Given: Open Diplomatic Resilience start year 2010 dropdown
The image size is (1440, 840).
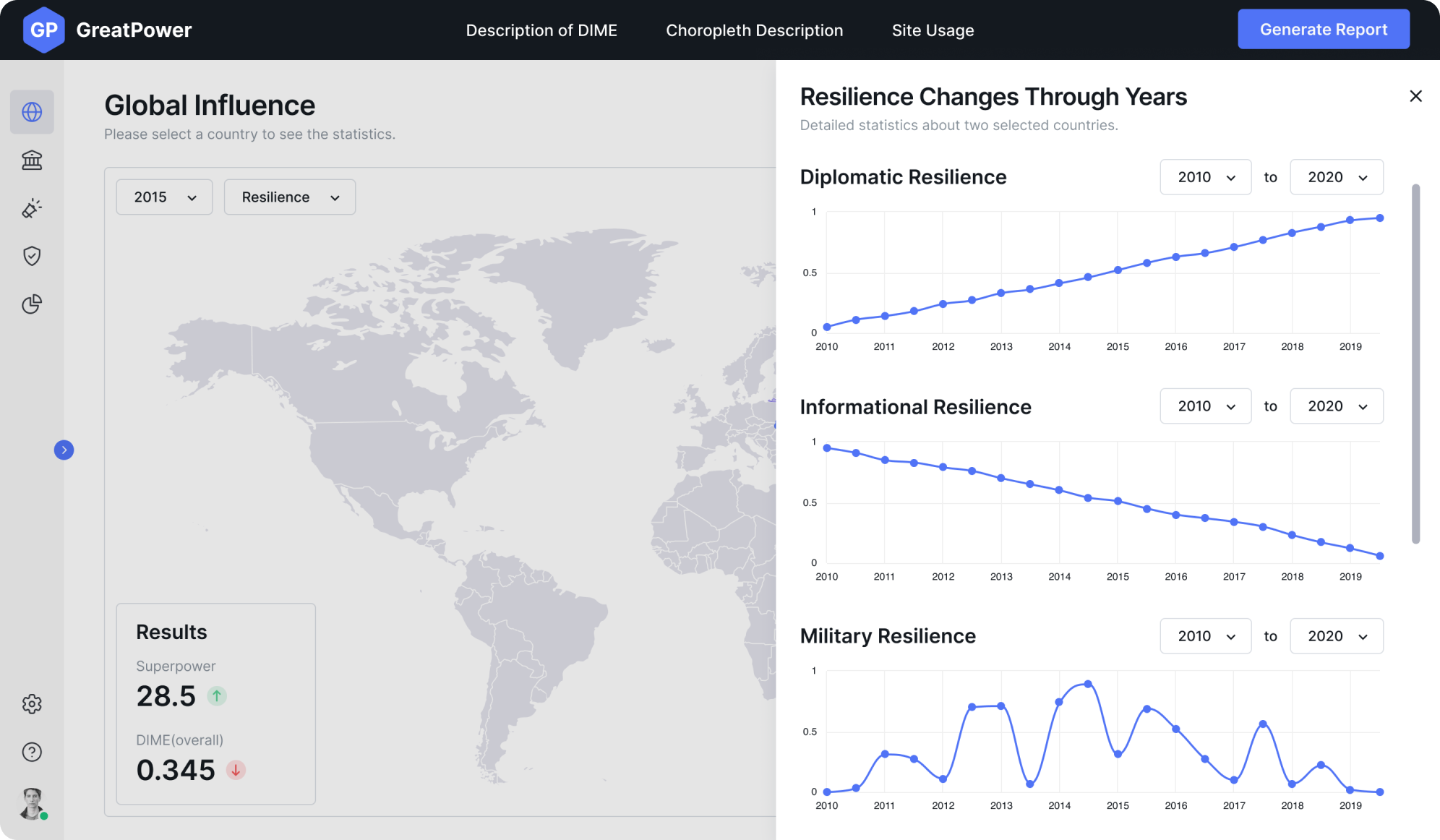Looking at the screenshot, I should pos(1205,177).
